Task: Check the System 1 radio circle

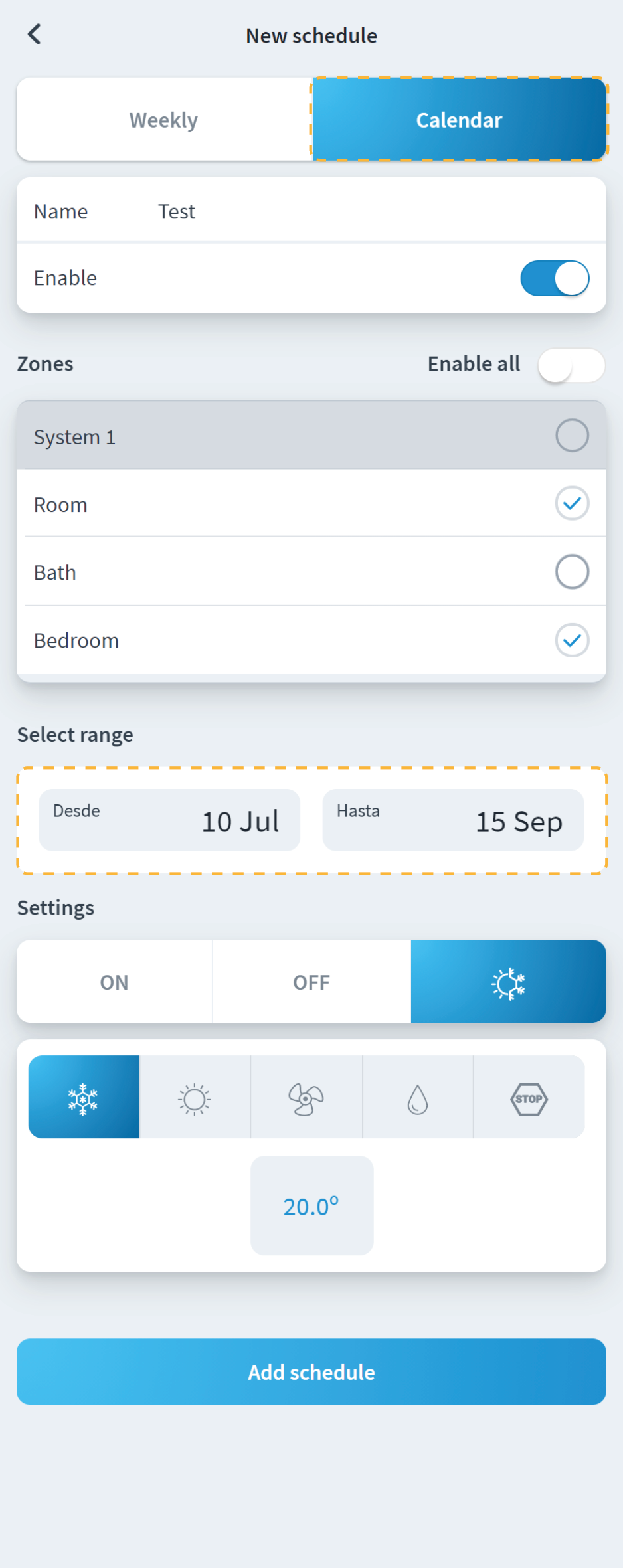Action: (x=572, y=436)
